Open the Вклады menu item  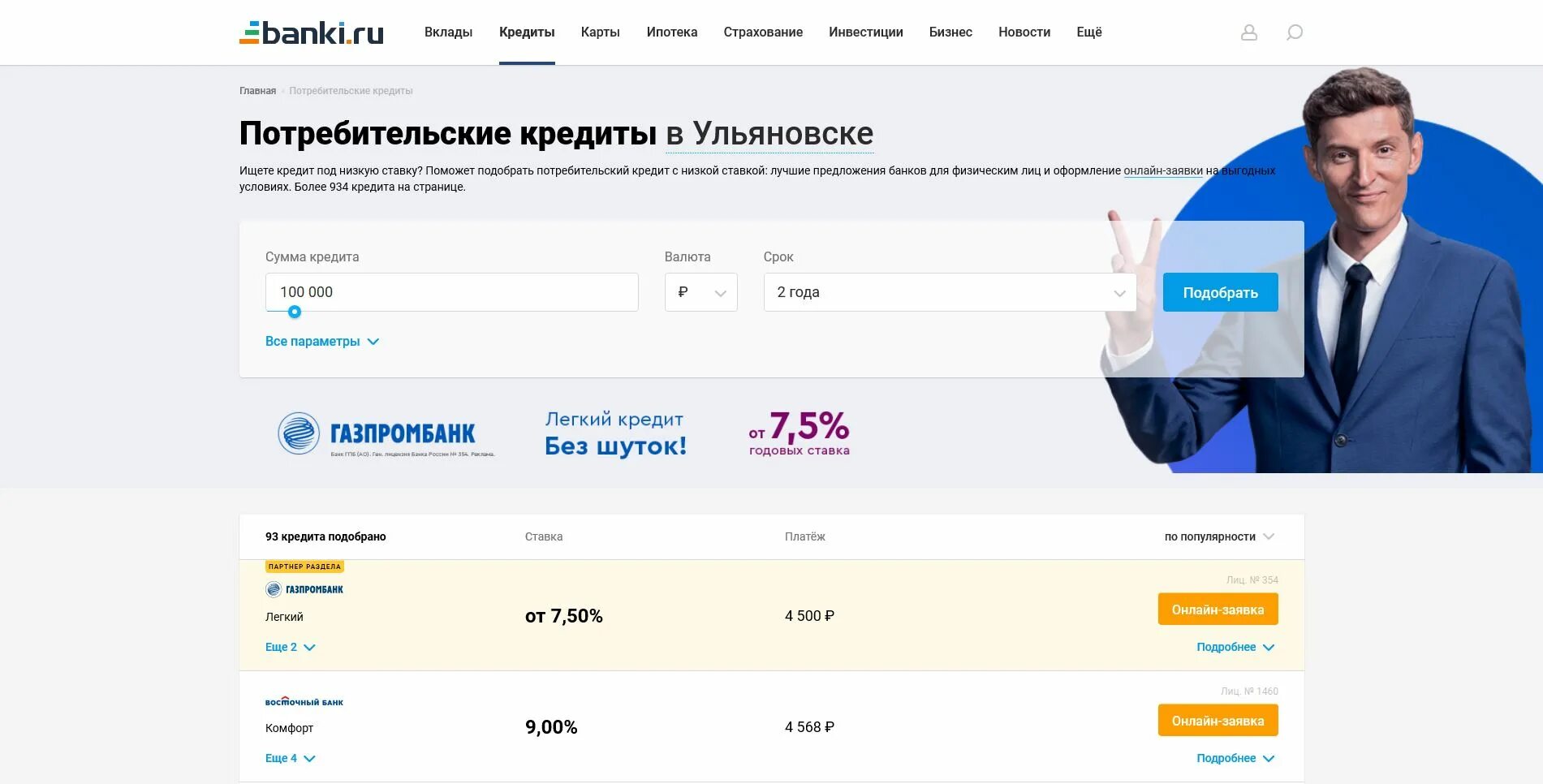[448, 32]
